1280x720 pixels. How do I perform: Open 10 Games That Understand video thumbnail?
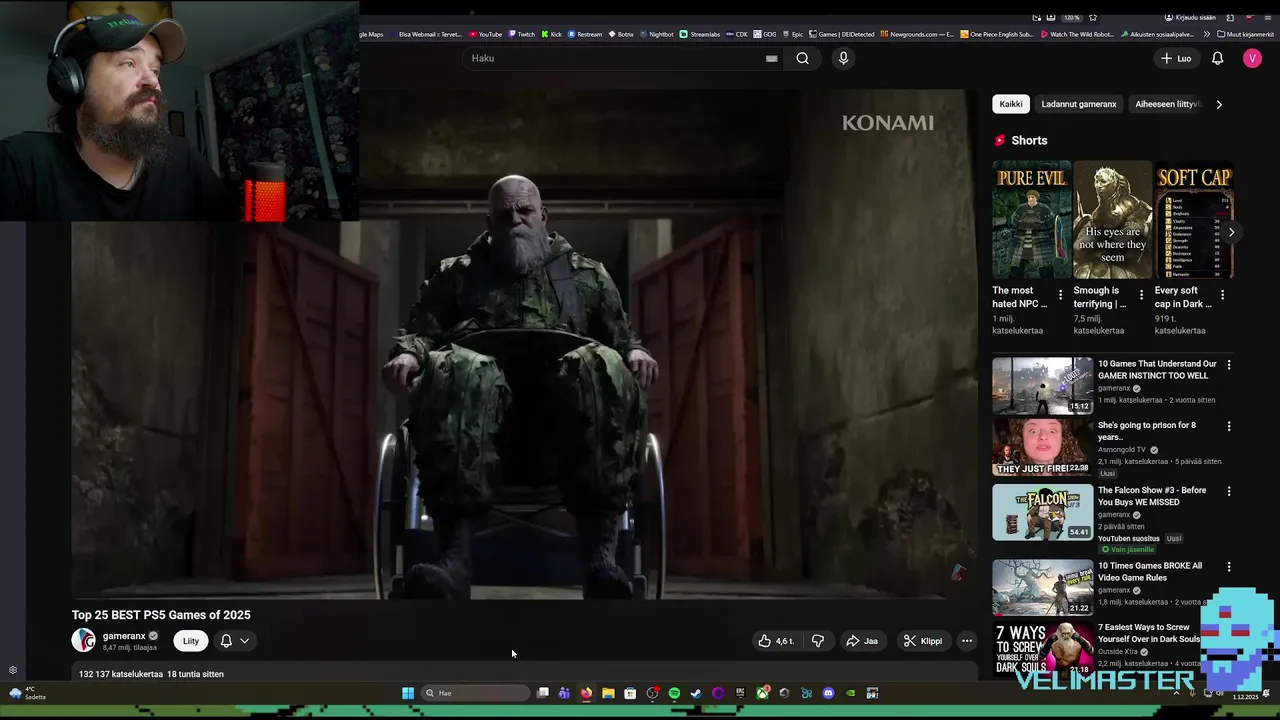(x=1042, y=385)
